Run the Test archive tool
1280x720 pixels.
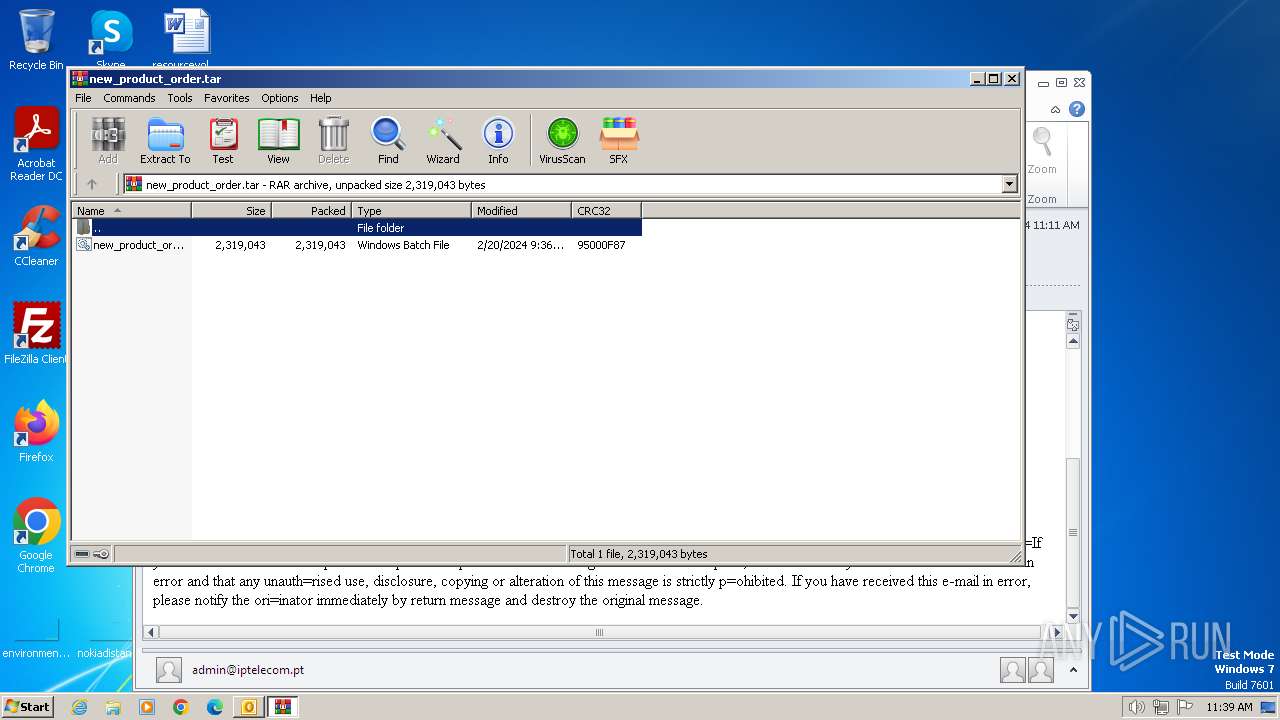[x=223, y=140]
